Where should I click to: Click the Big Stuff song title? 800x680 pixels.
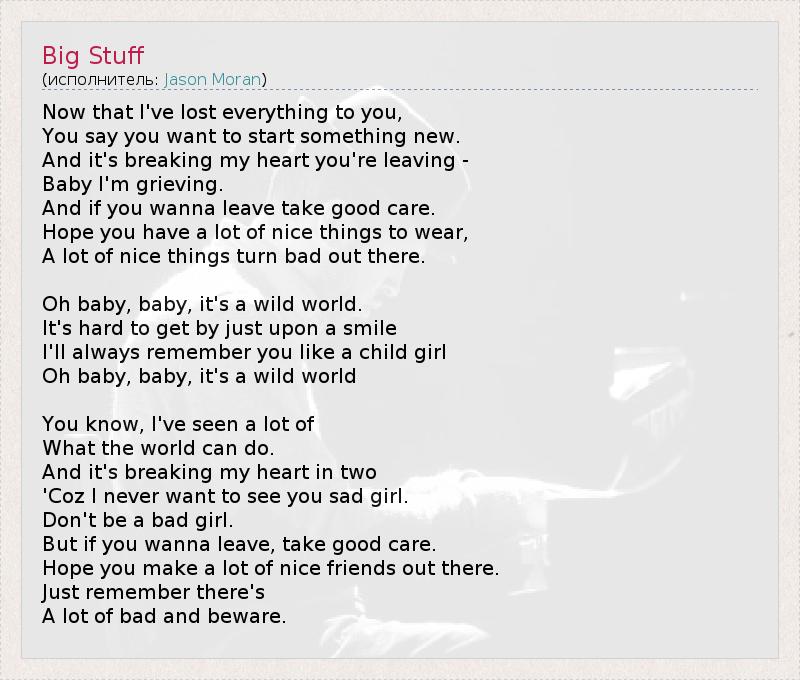point(93,54)
